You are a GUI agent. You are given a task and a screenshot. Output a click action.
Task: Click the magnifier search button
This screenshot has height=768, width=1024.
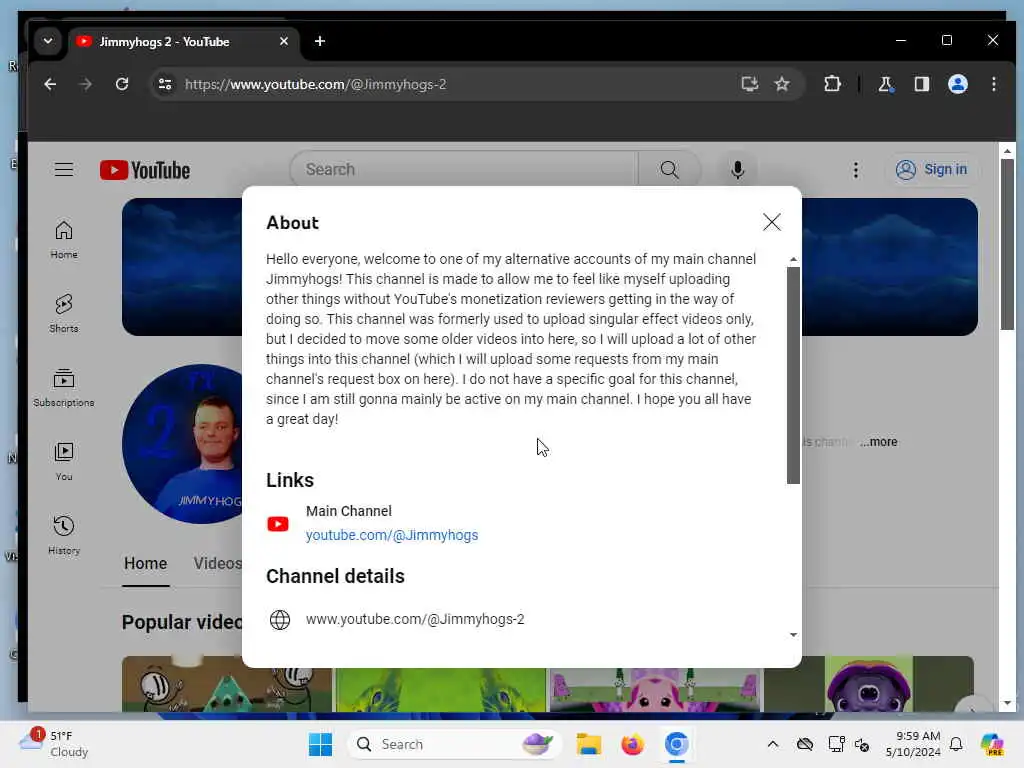(x=669, y=170)
